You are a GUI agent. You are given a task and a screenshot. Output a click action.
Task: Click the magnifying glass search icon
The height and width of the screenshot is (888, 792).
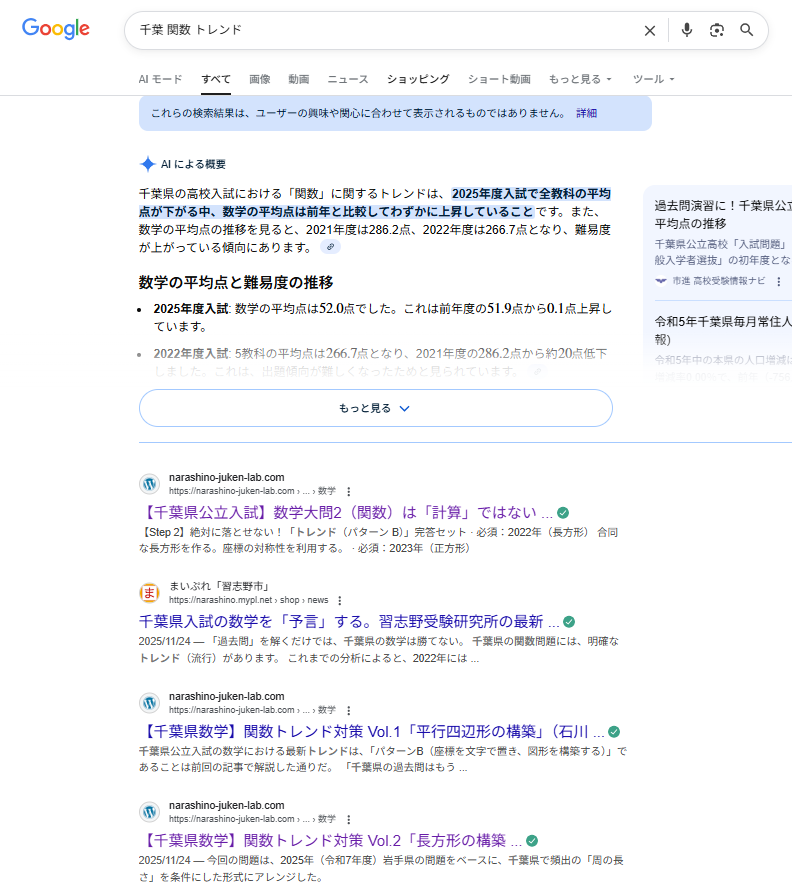pyautogui.click(x=746, y=30)
